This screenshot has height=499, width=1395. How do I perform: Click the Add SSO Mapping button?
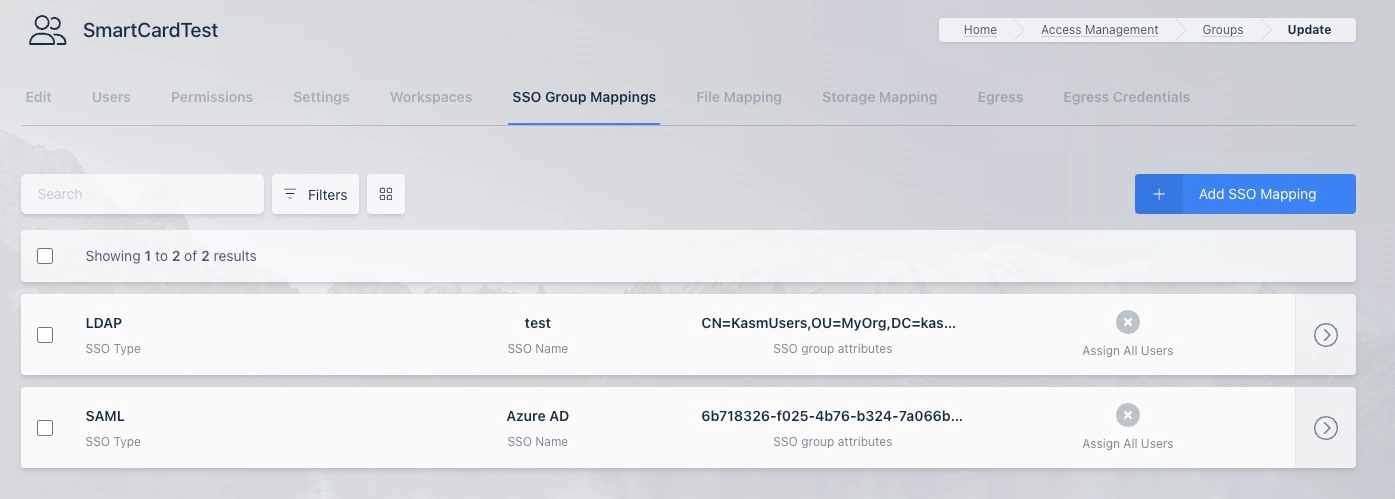[x=1257, y=194]
